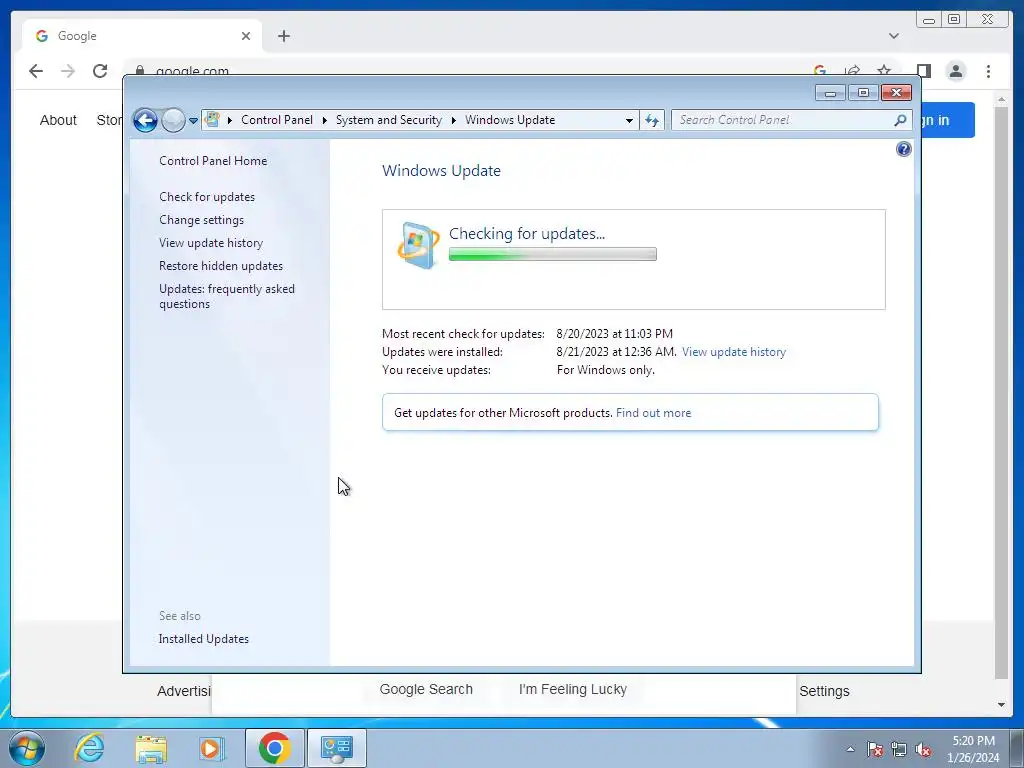Open Installed Updates under See also
The image size is (1024, 768).
[204, 639]
